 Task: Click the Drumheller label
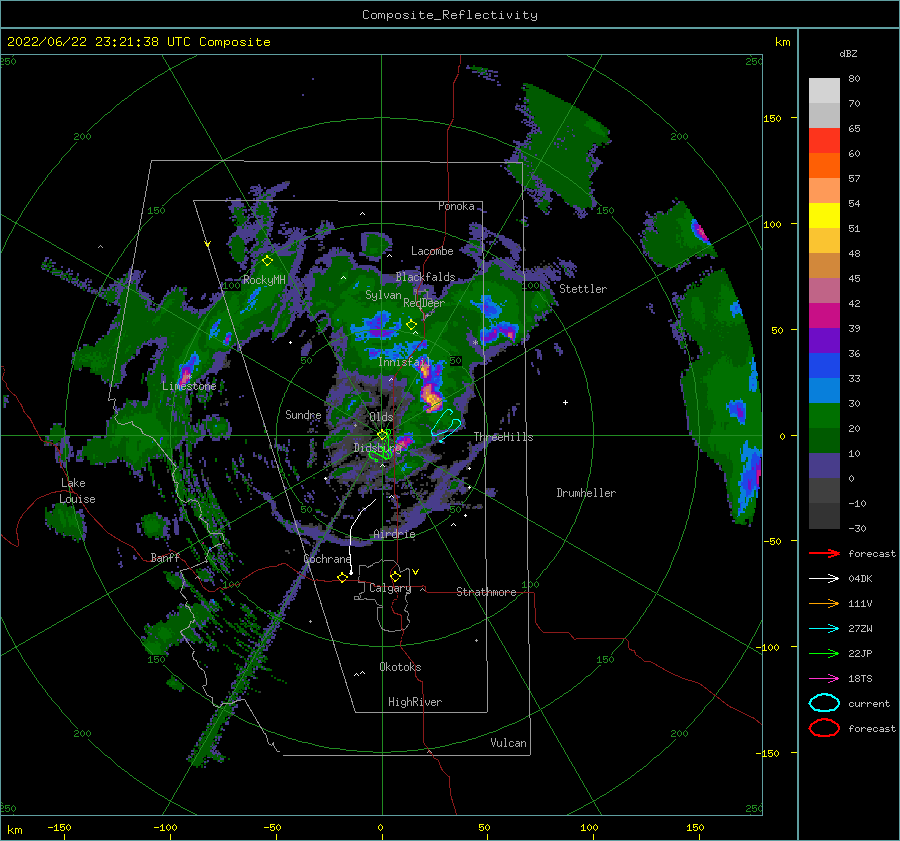coord(586,493)
